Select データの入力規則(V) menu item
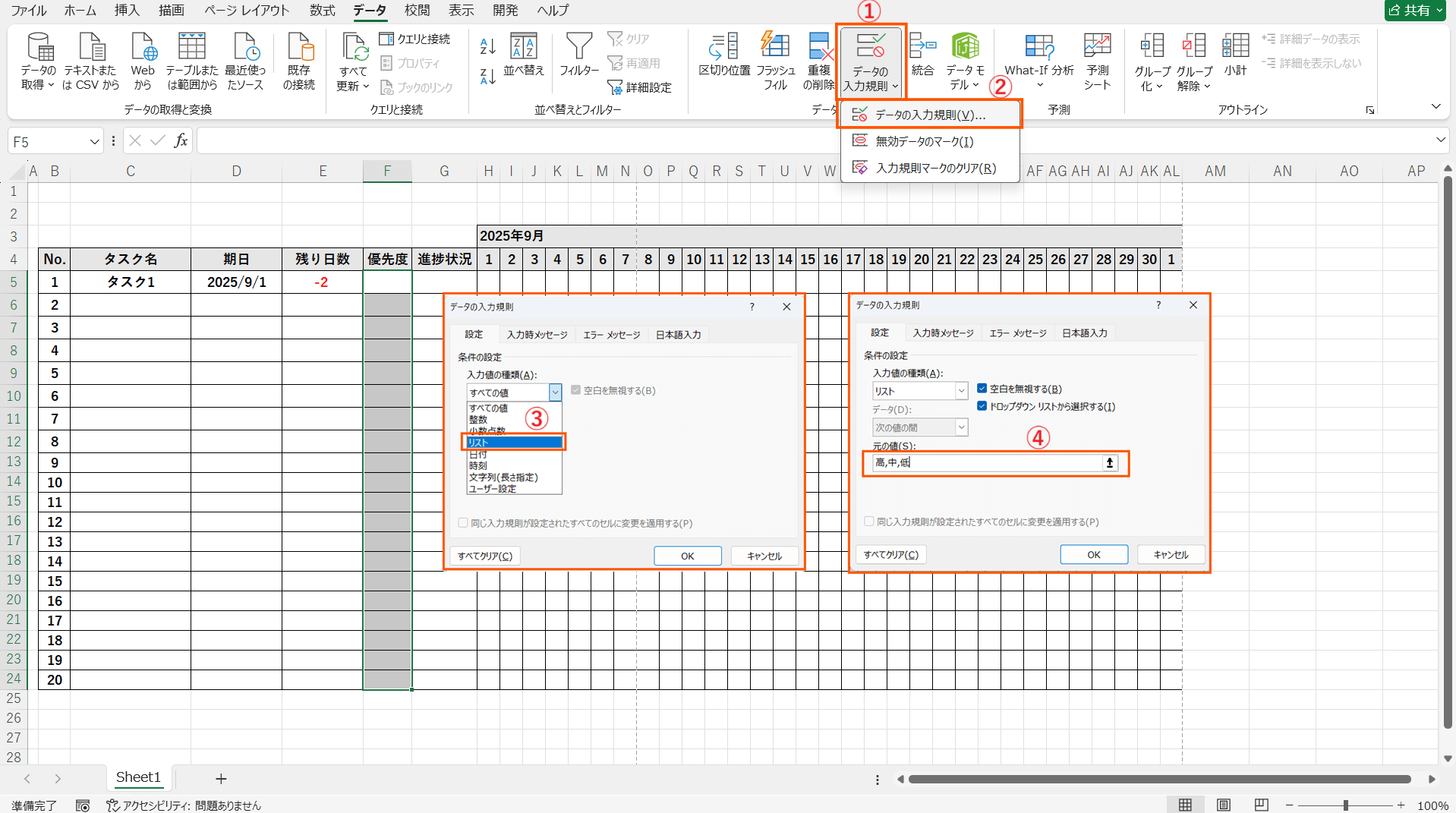The height and width of the screenshot is (813, 1456). (929, 115)
